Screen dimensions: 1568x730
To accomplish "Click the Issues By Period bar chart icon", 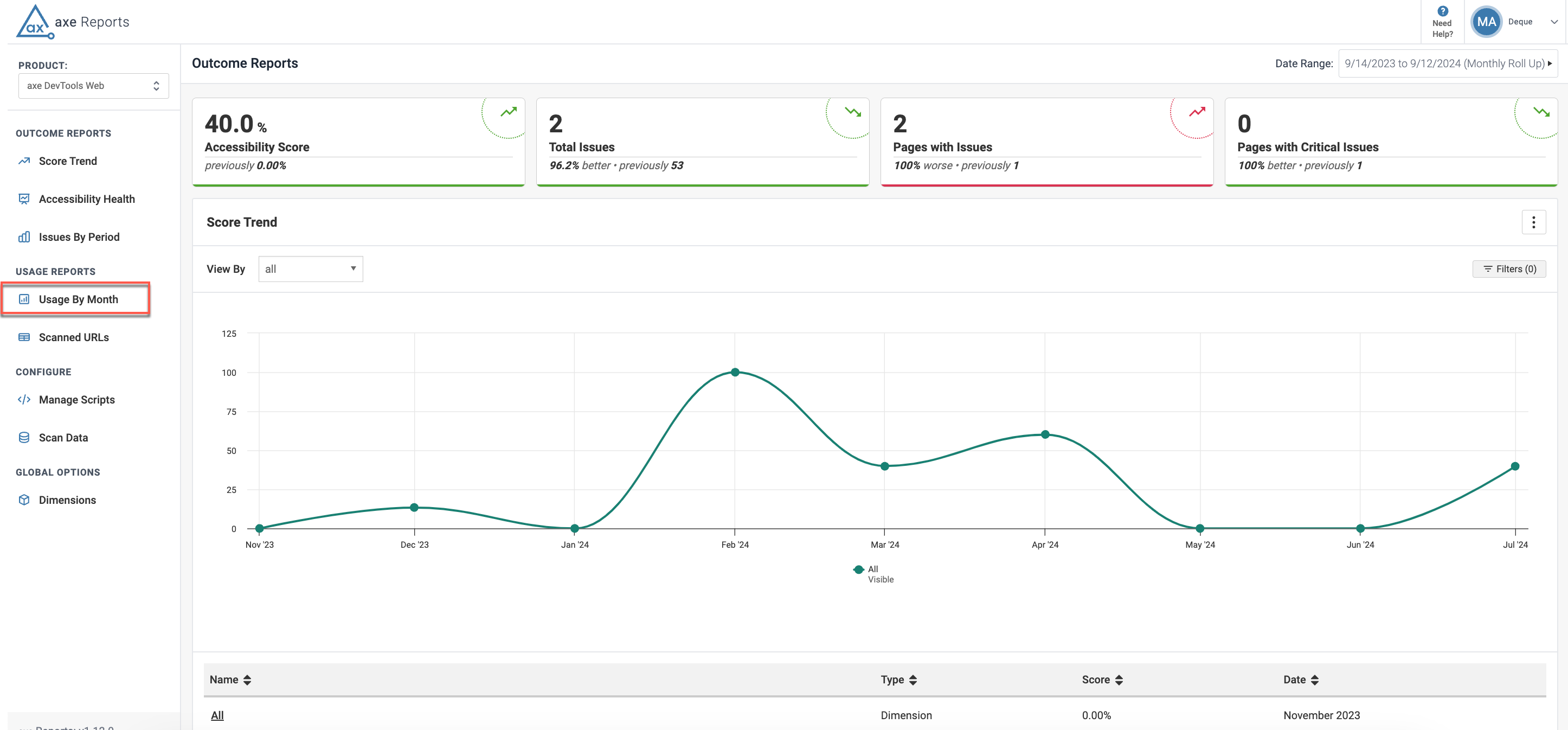I will (x=24, y=237).
